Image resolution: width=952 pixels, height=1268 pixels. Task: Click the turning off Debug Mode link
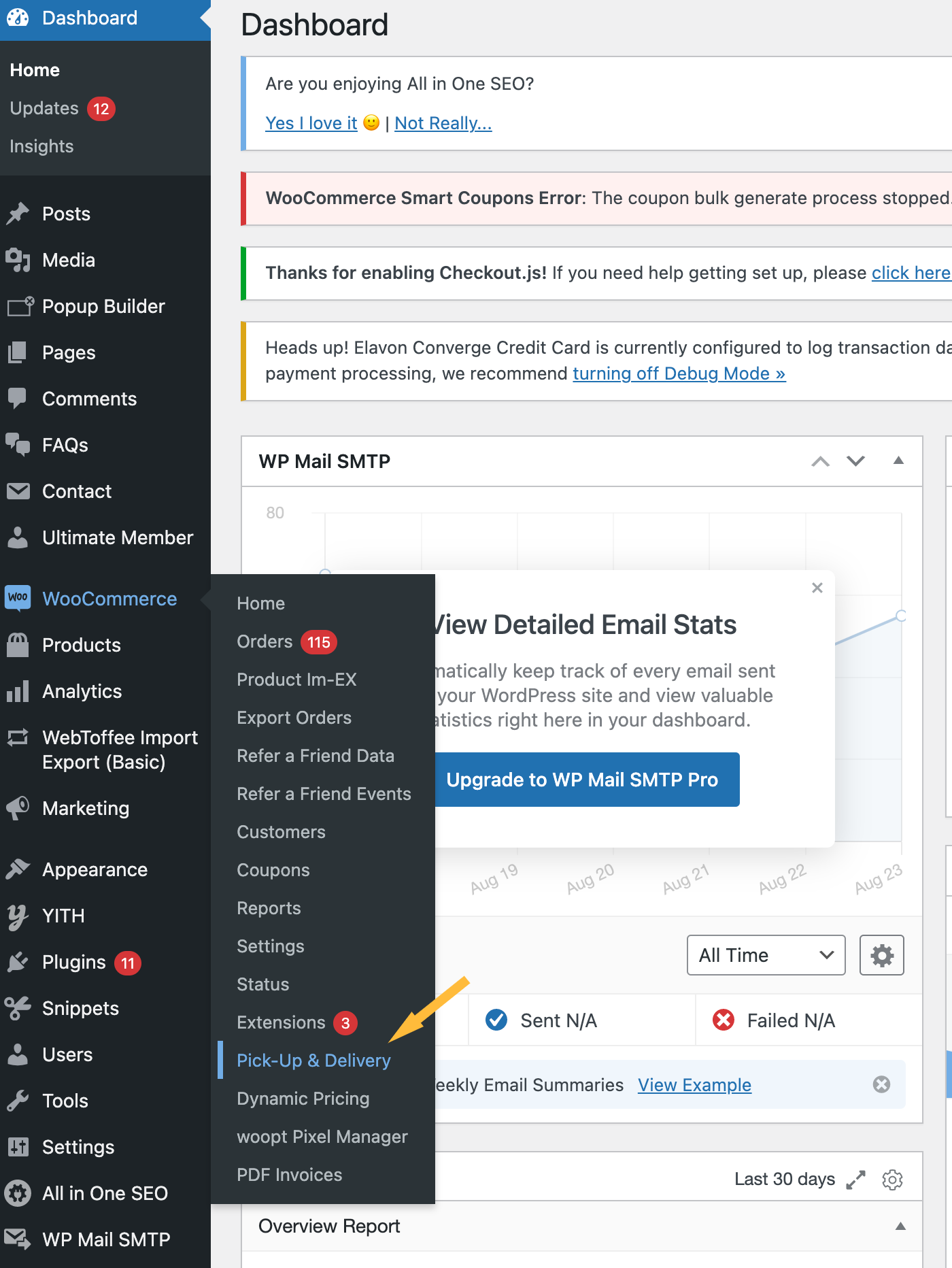679,373
